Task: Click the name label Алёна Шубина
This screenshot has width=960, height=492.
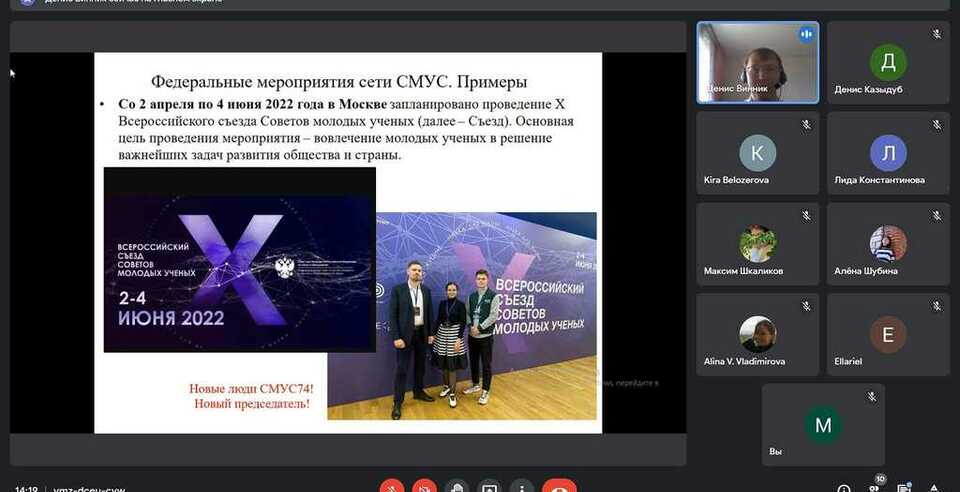Action: click(x=866, y=270)
